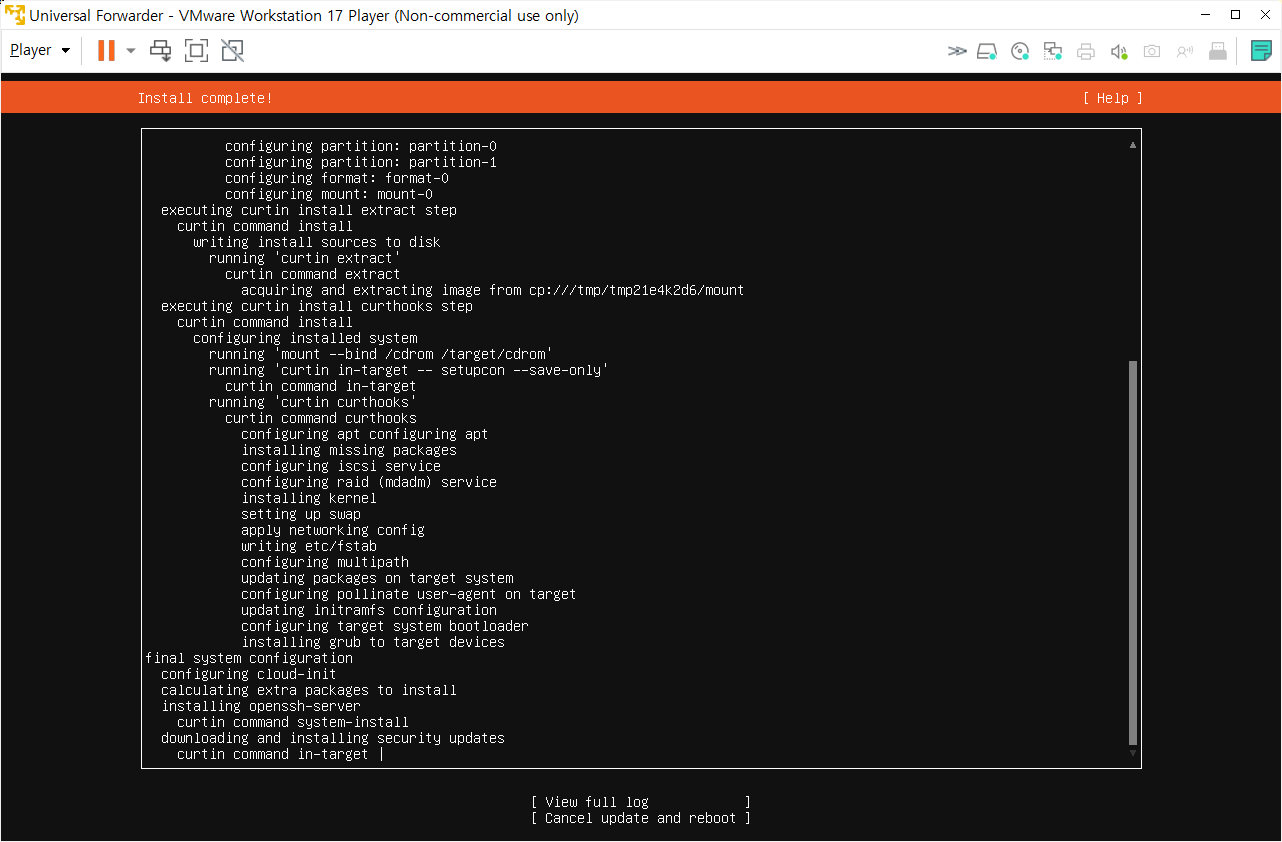Open the printer device icon
The image size is (1282, 842).
click(x=1086, y=51)
